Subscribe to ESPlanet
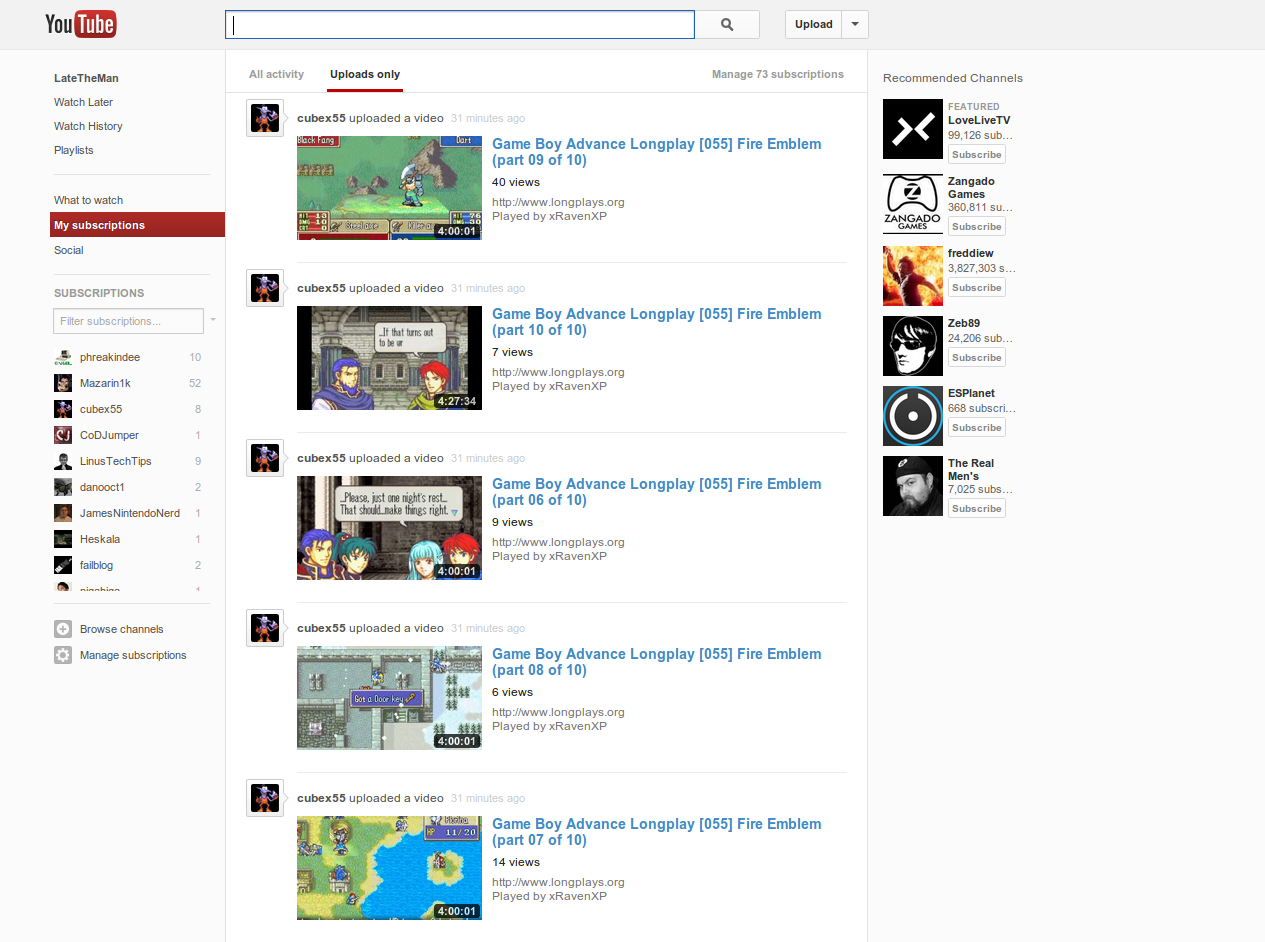 pos(977,427)
